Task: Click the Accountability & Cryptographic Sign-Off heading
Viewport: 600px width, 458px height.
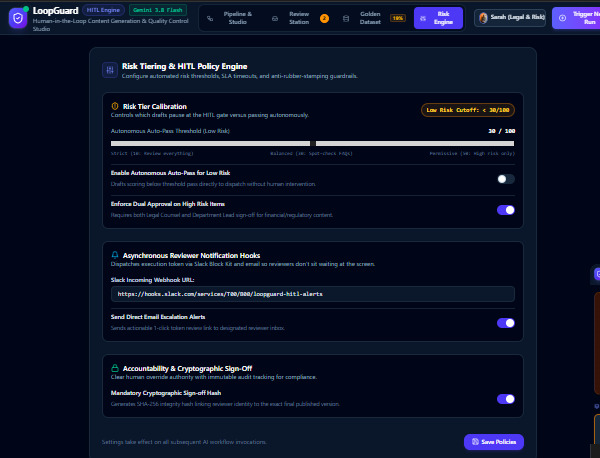Action: (187, 368)
